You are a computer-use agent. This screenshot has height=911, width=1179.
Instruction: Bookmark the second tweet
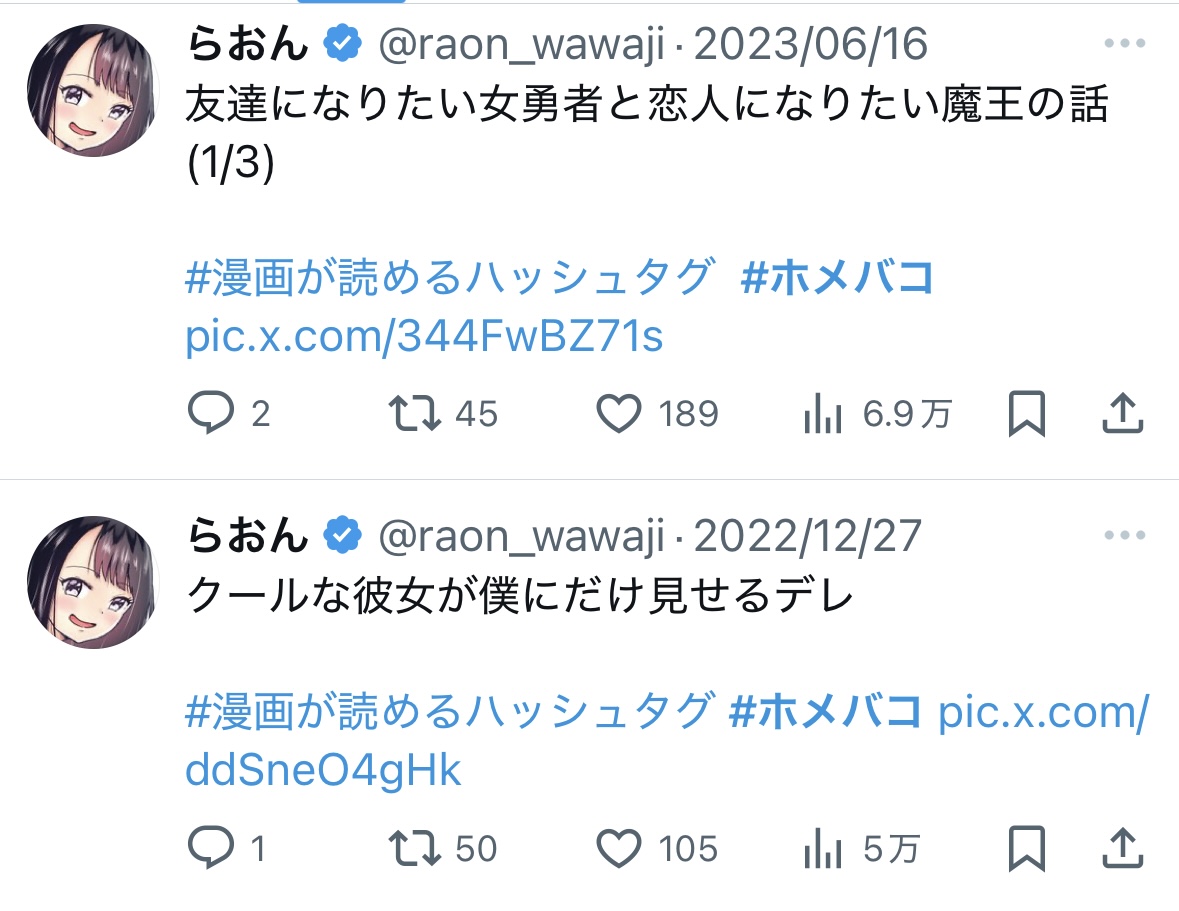click(x=1026, y=849)
